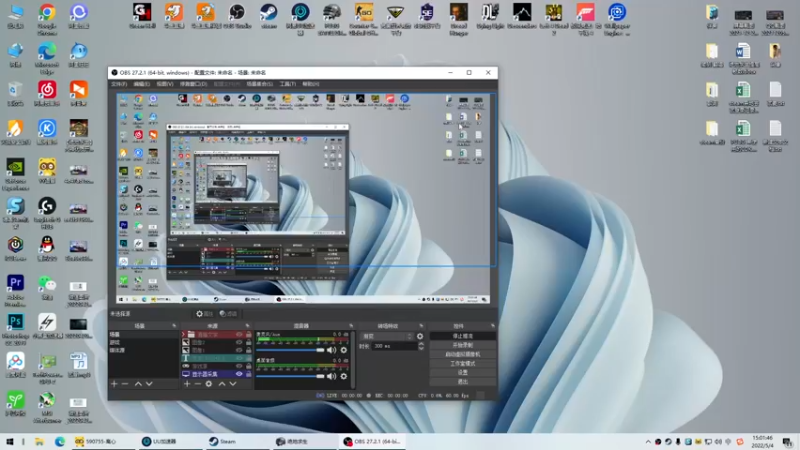The width and height of the screenshot is (800, 450).
Task: Move source down in Sources dock
Action: [x=233, y=384]
